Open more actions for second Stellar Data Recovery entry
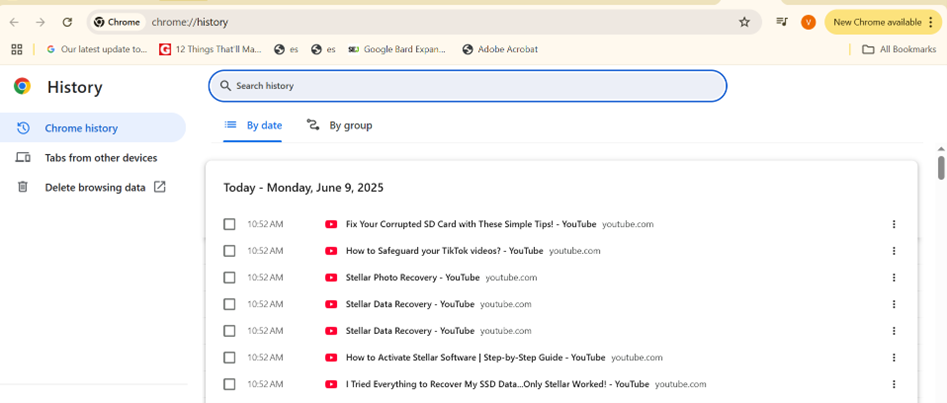The width and height of the screenshot is (947, 403). (x=894, y=330)
